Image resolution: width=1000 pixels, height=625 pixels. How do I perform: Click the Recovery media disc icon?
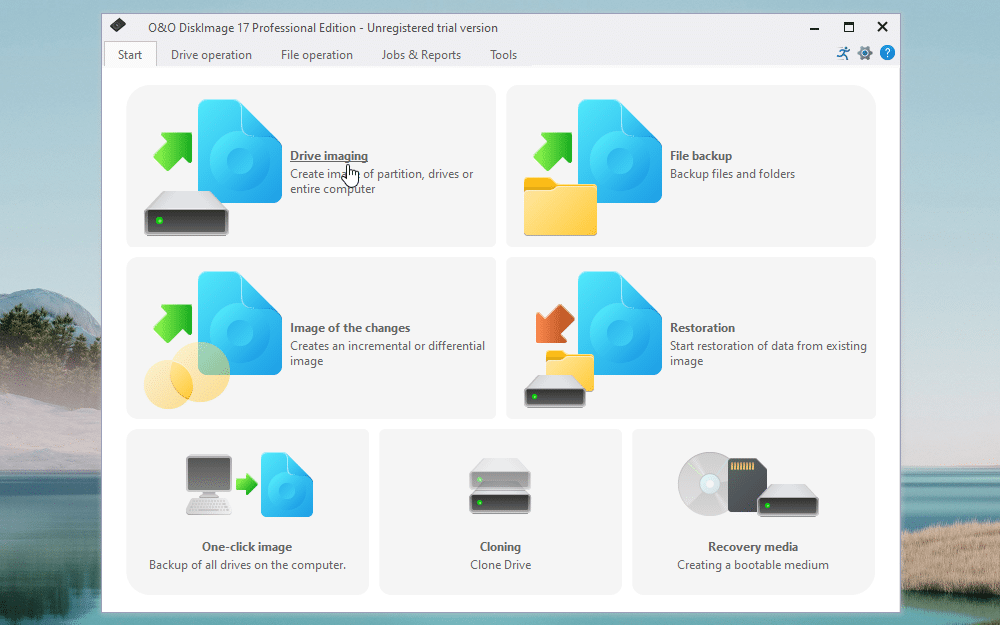[x=710, y=483]
